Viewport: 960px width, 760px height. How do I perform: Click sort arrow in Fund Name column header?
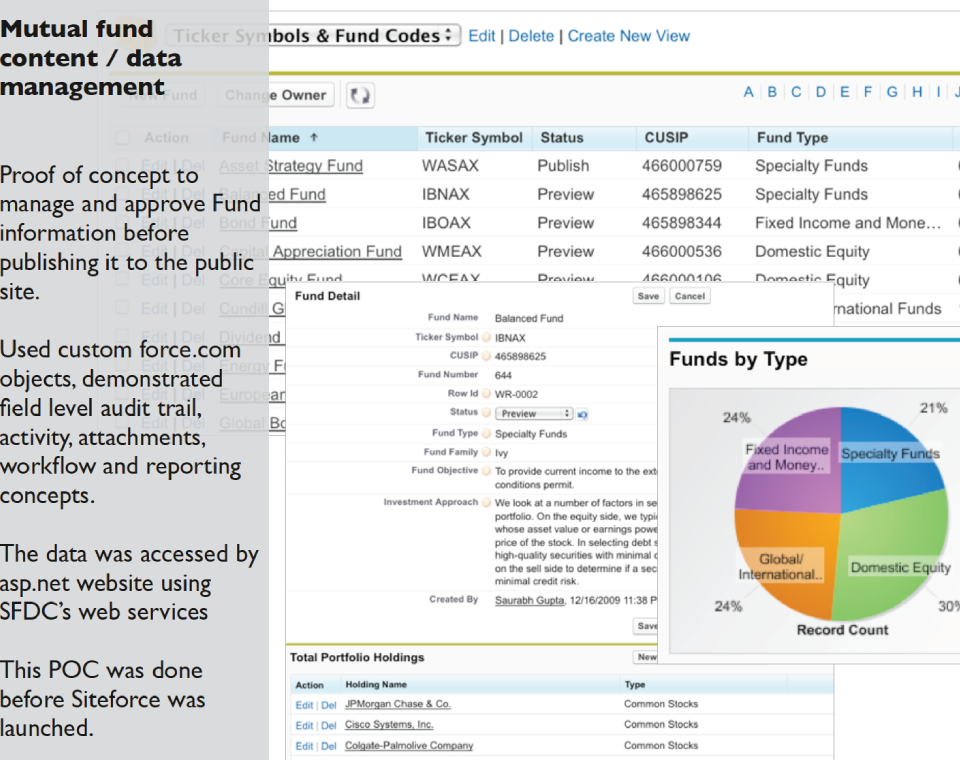pos(314,137)
